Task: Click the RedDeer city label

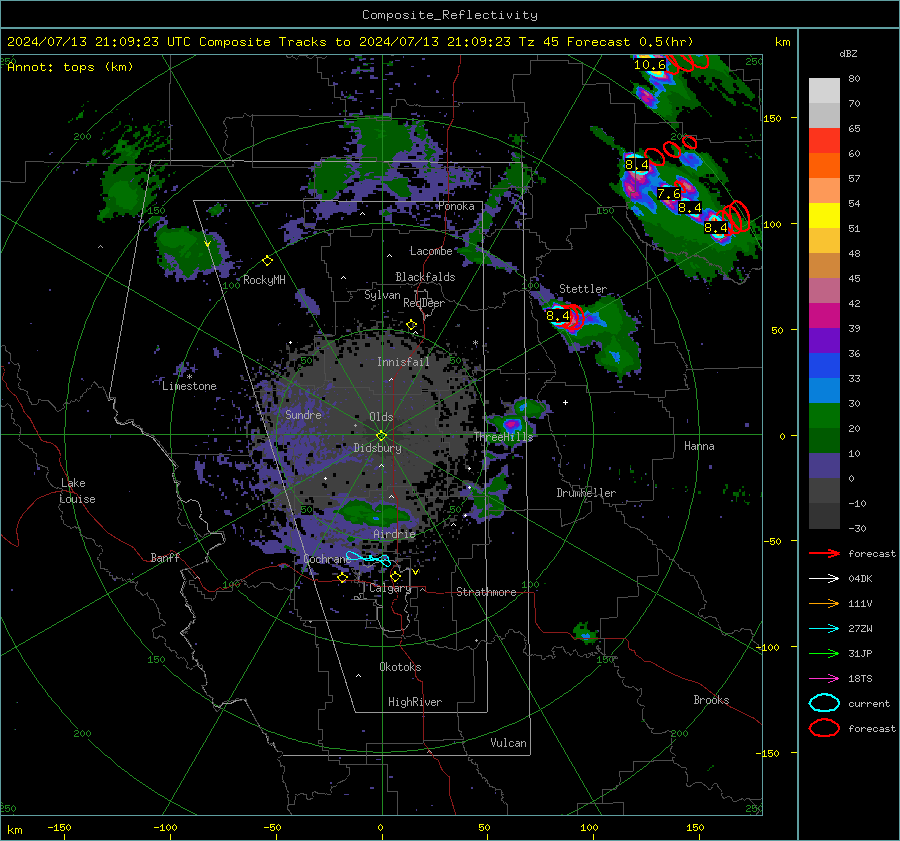Action: [424, 303]
